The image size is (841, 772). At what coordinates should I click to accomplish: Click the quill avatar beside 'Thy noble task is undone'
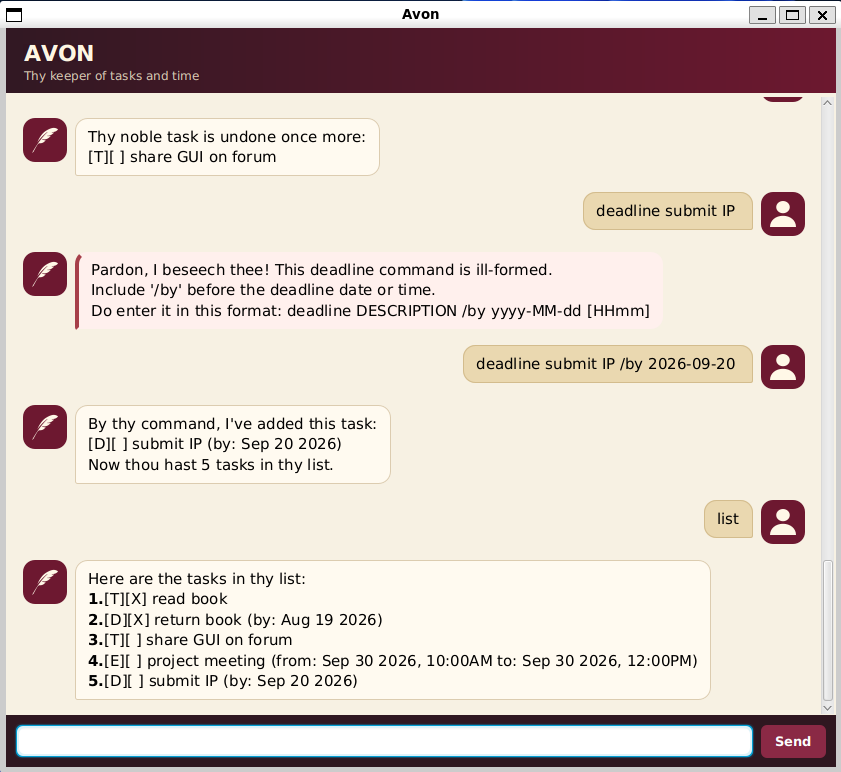pos(45,140)
